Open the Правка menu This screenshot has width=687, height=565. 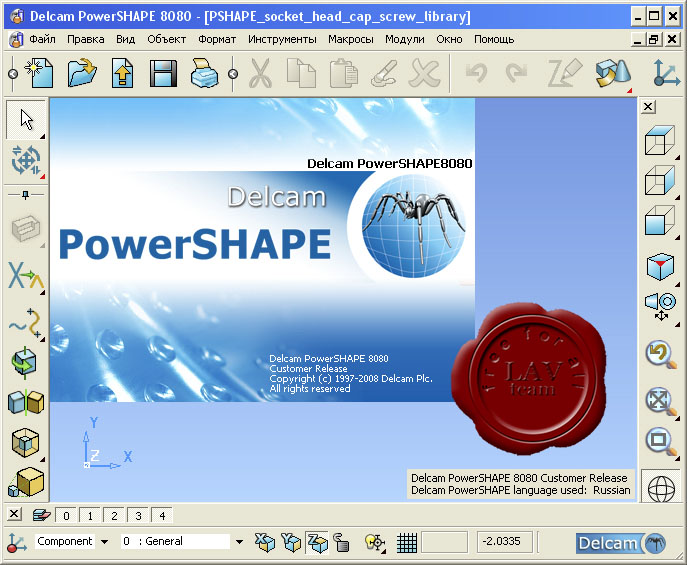point(85,39)
